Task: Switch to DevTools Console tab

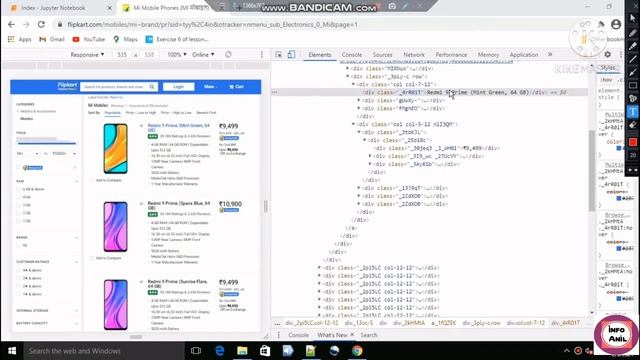Action: point(352,54)
